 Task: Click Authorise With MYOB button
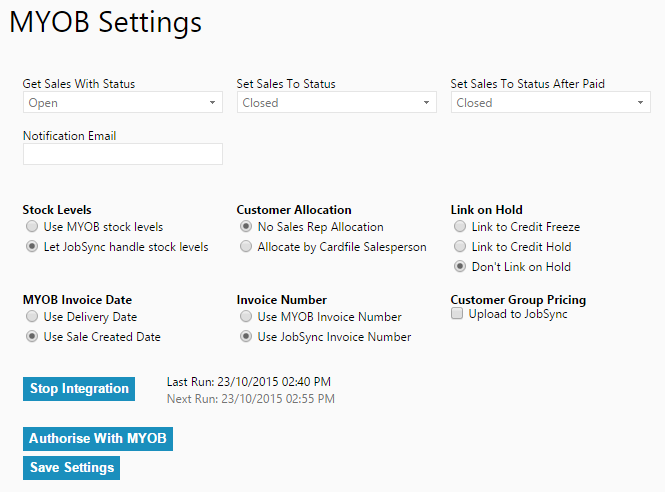tap(98, 439)
